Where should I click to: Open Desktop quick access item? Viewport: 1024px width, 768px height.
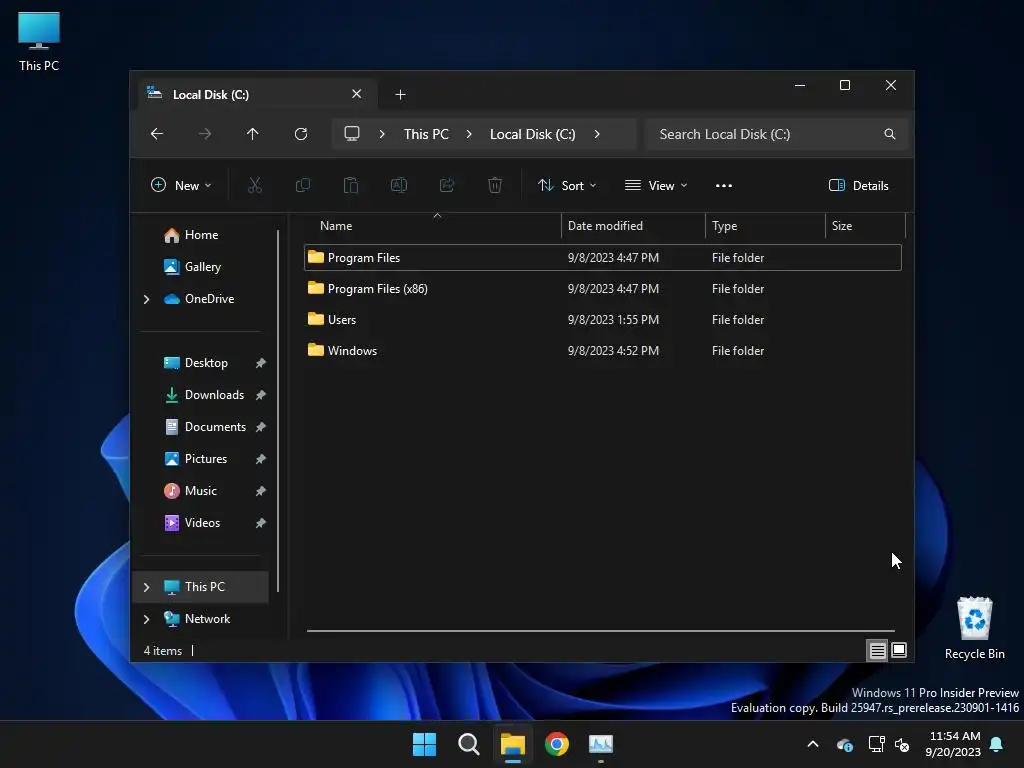pyautogui.click(x=204, y=363)
